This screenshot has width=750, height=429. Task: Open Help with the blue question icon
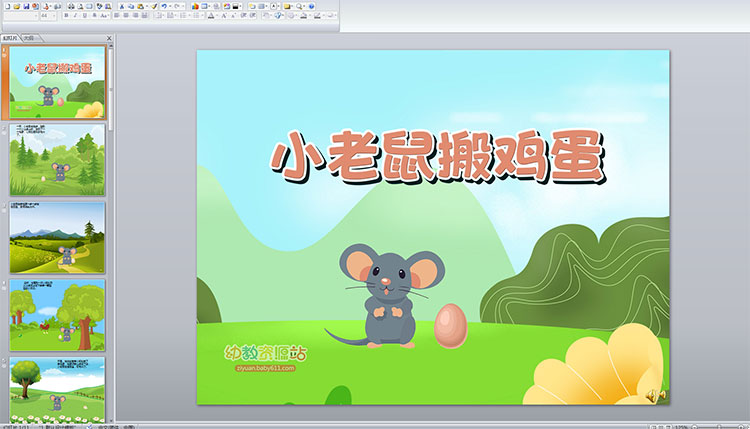coord(311,6)
